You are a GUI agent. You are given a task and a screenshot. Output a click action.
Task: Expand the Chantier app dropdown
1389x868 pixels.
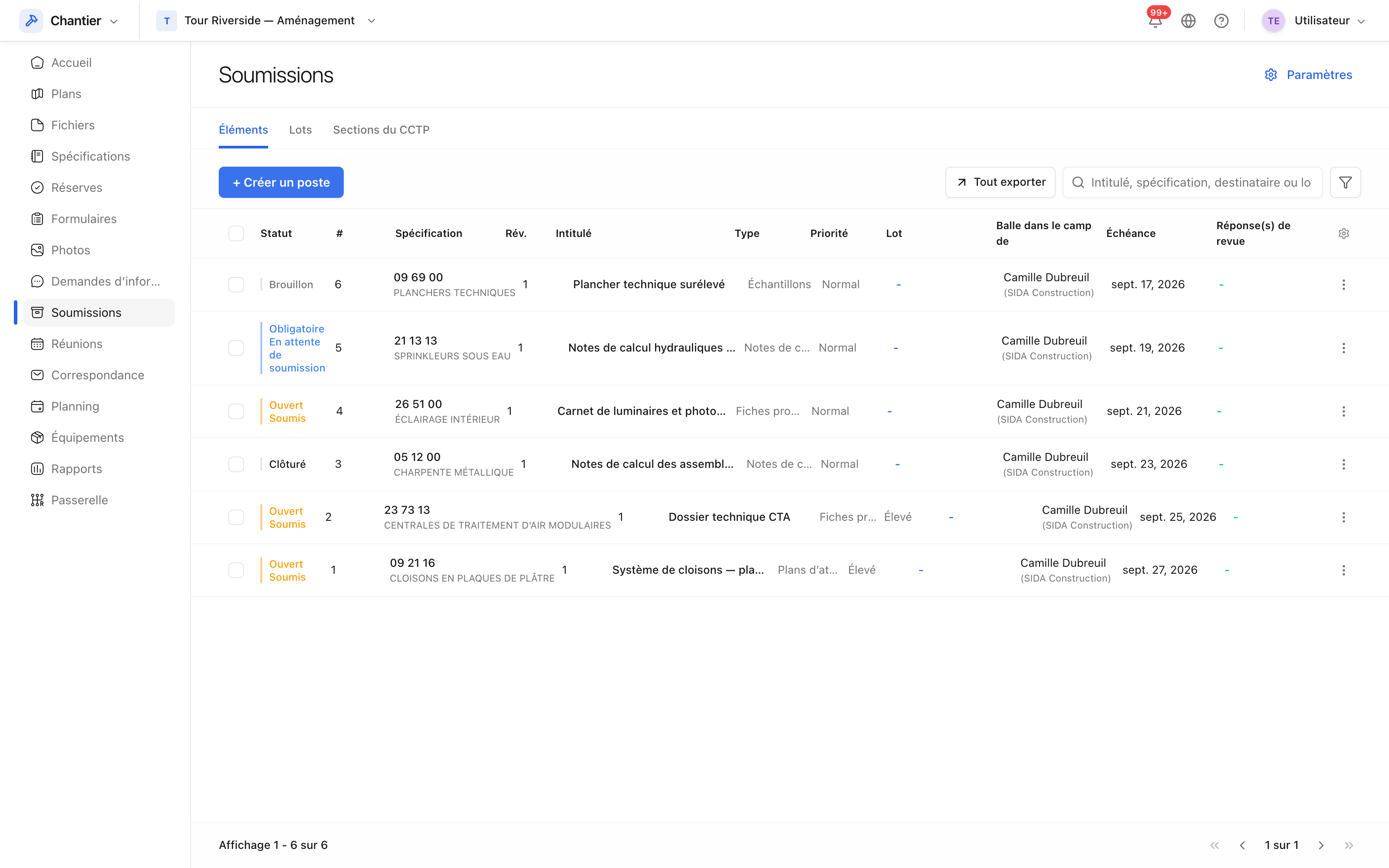[69, 21]
